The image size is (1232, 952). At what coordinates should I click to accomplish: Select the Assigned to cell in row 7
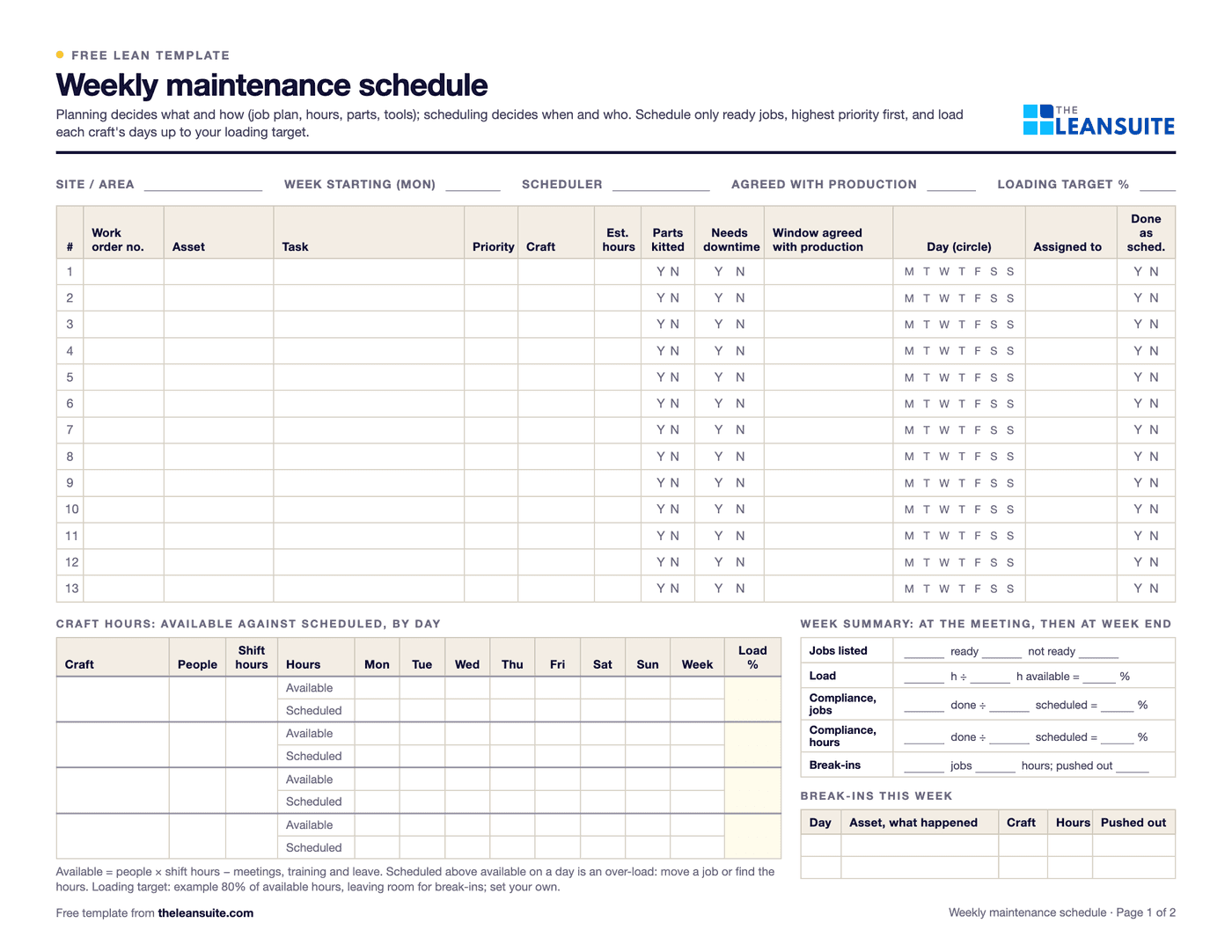click(x=1071, y=430)
